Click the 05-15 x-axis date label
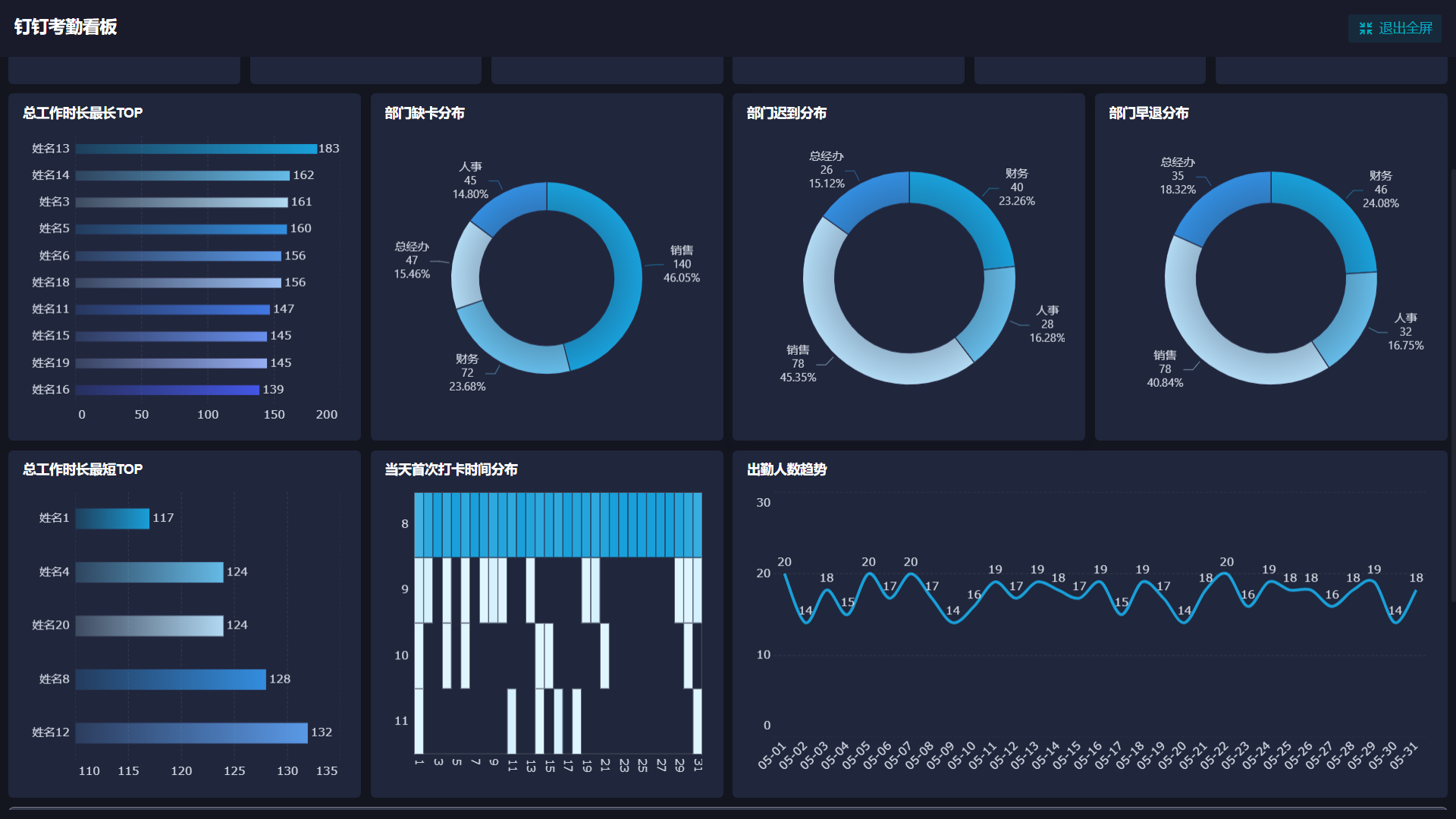1456x819 pixels. tap(1067, 755)
